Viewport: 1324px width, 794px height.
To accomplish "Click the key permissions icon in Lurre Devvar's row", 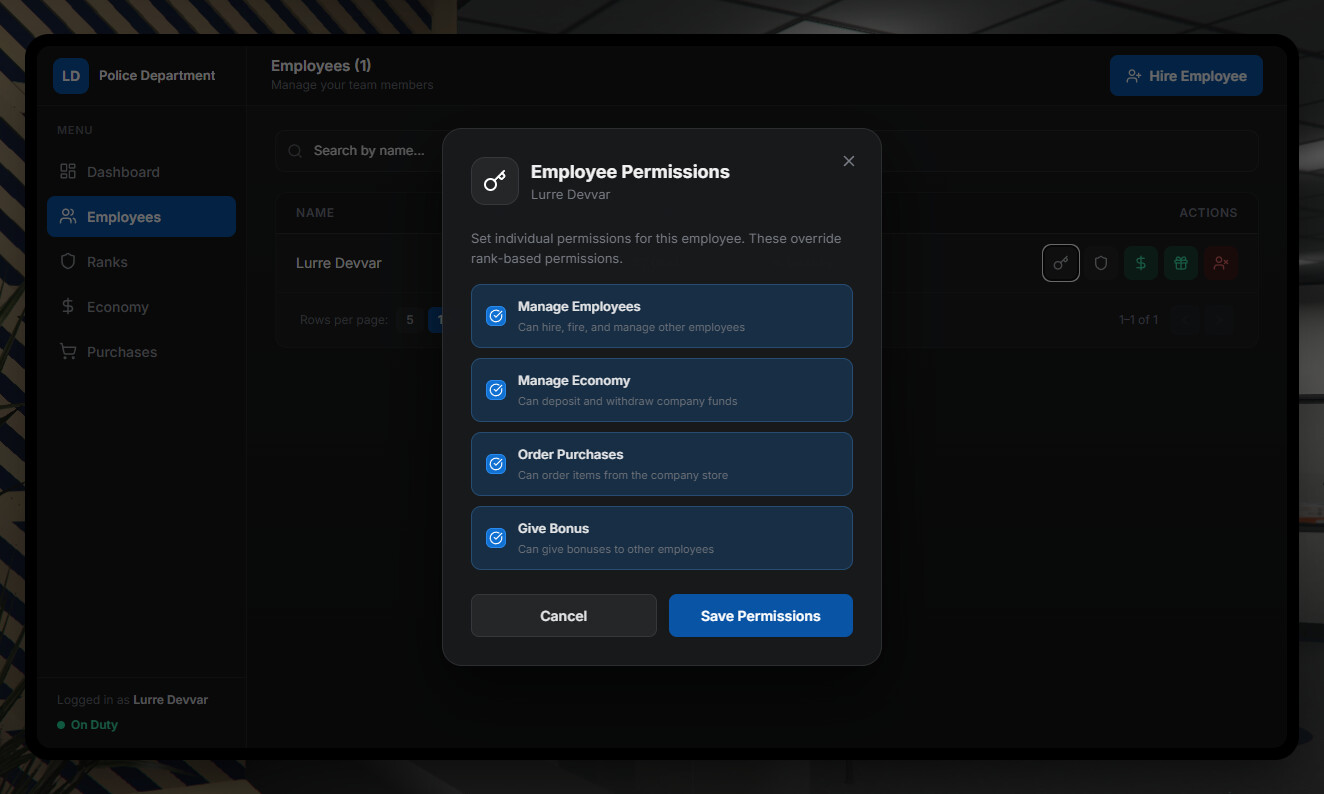I will pos(1061,263).
